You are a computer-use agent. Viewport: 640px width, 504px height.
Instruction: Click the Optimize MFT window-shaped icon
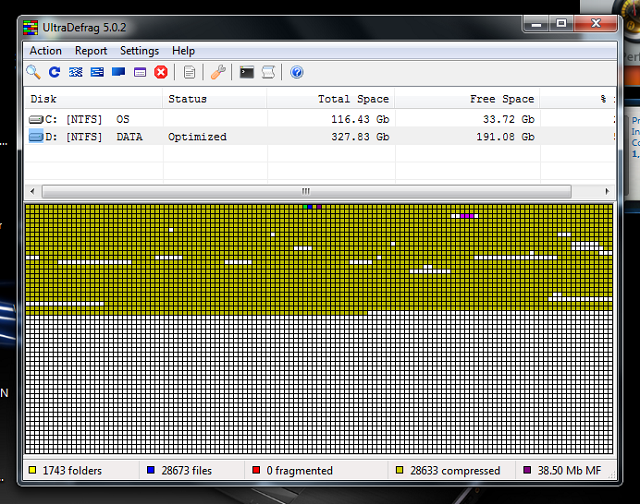tap(140, 73)
